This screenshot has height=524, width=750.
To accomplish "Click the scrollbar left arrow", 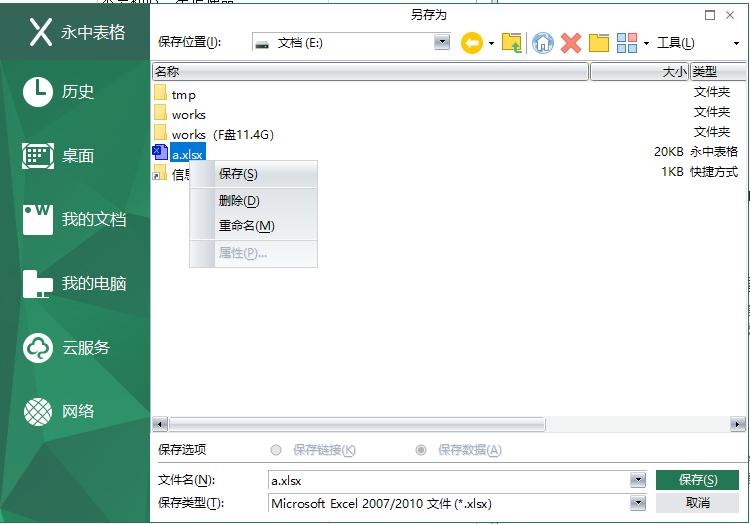I will pos(160,424).
